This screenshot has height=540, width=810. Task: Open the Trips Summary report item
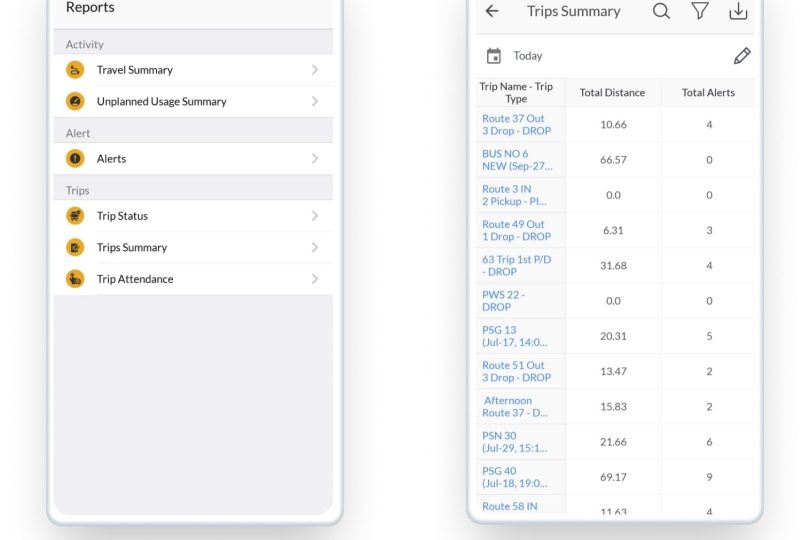click(x=132, y=247)
